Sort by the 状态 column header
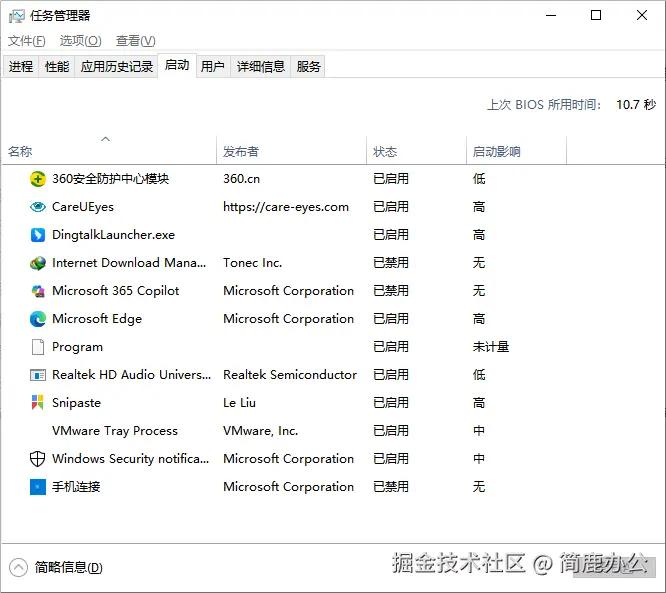The image size is (666, 593). pos(416,152)
